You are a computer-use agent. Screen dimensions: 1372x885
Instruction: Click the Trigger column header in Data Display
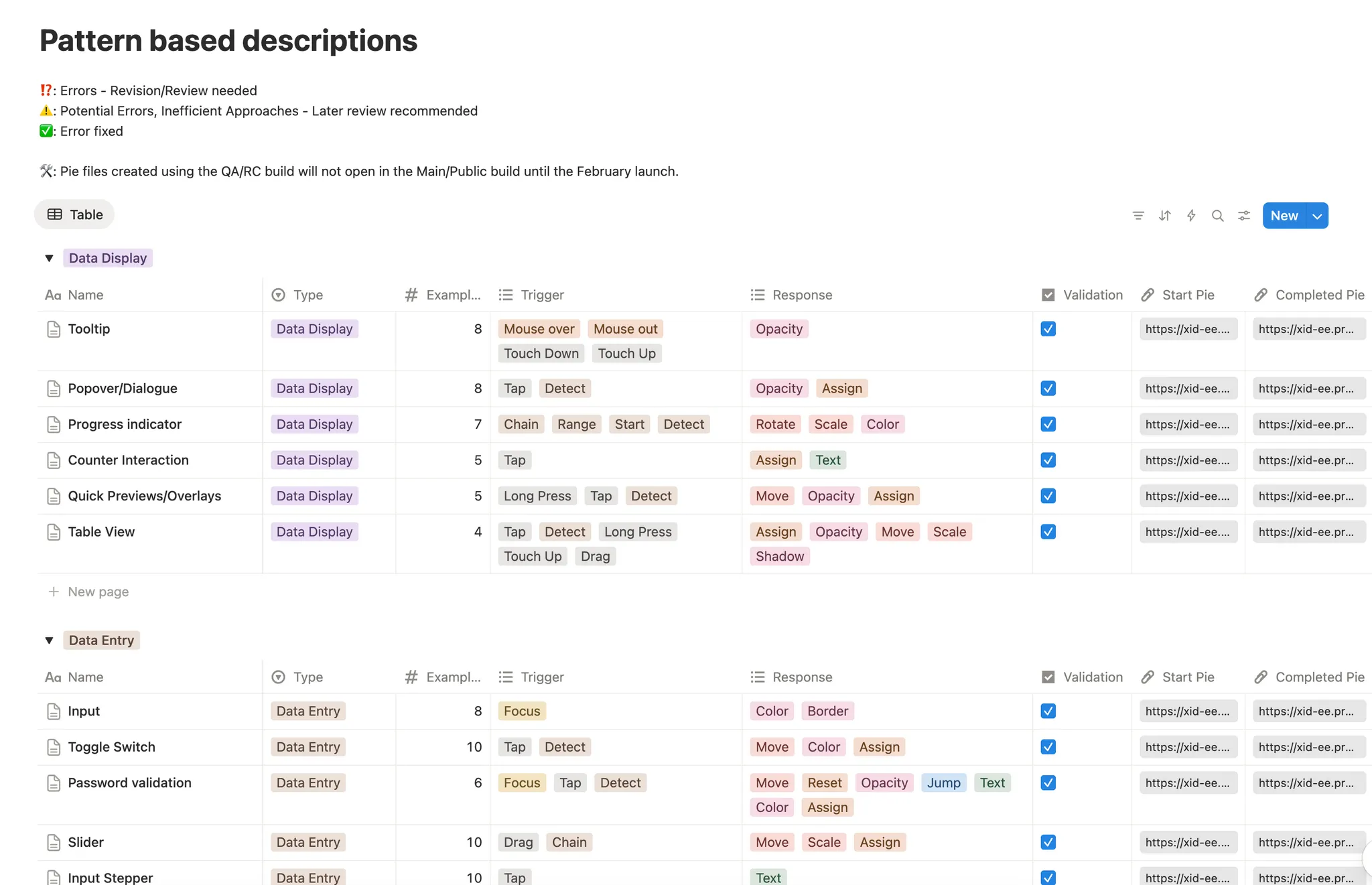(x=542, y=295)
